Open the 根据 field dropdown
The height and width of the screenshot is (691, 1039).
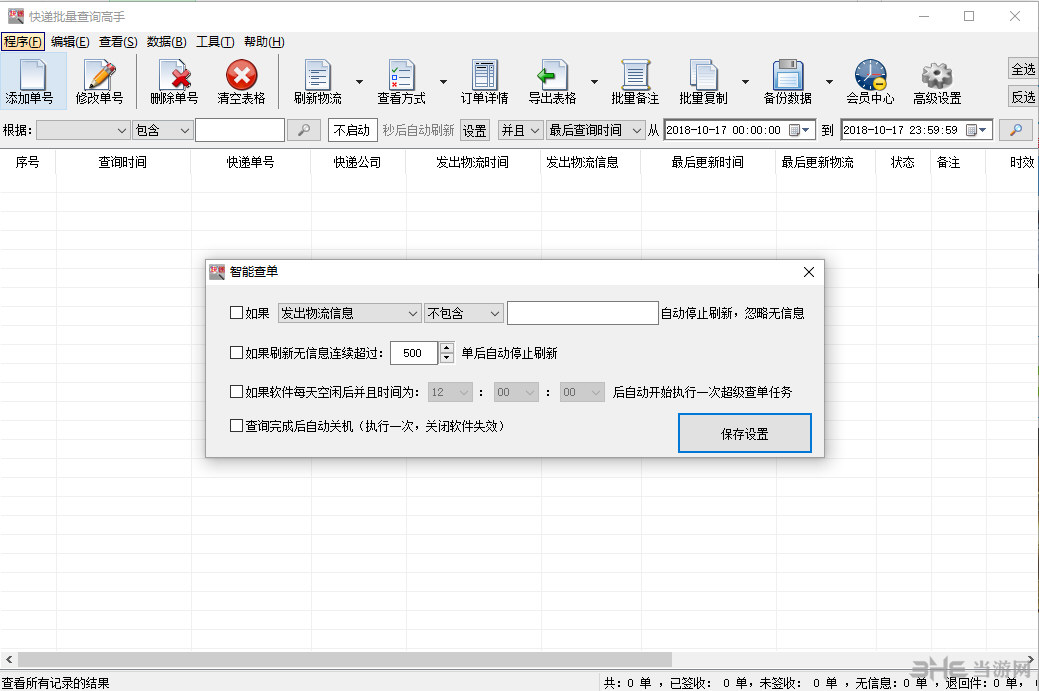coord(83,131)
